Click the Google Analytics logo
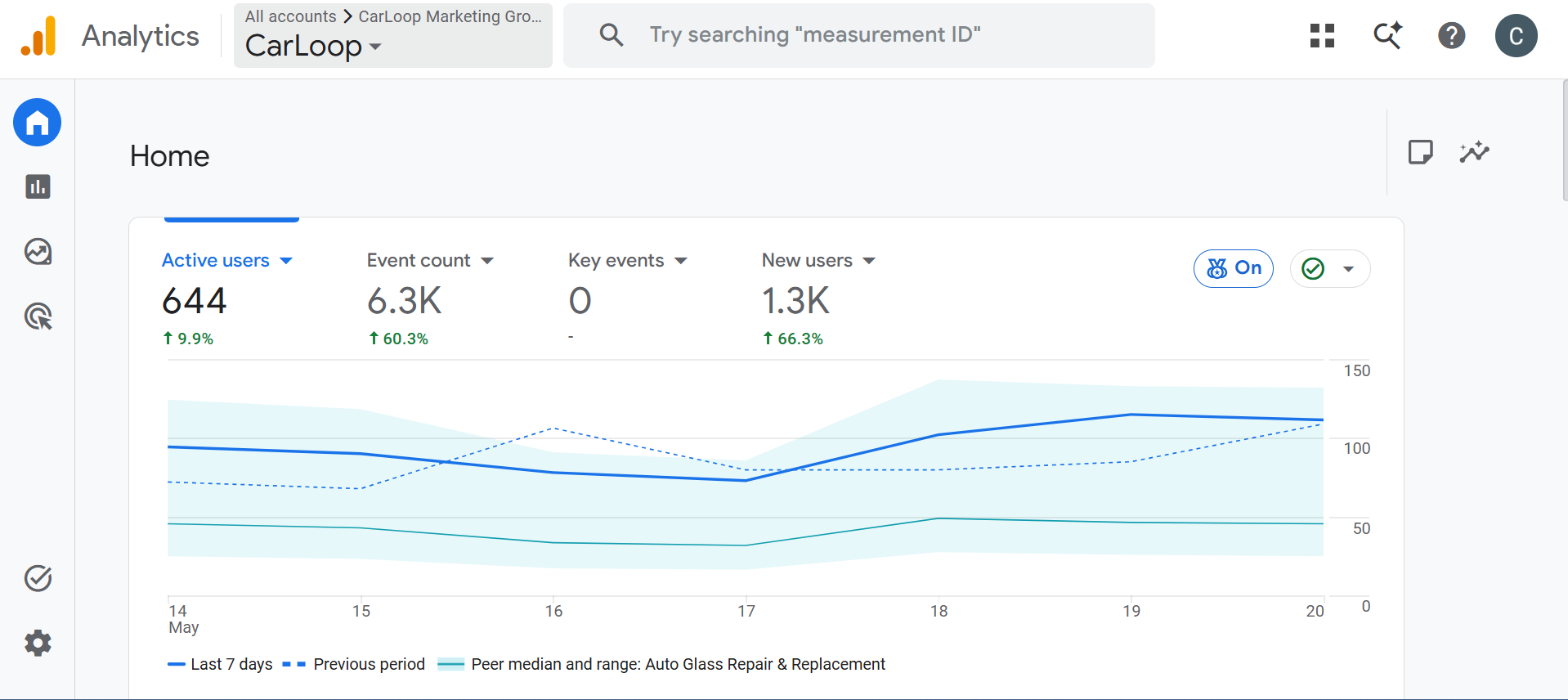 point(38,36)
